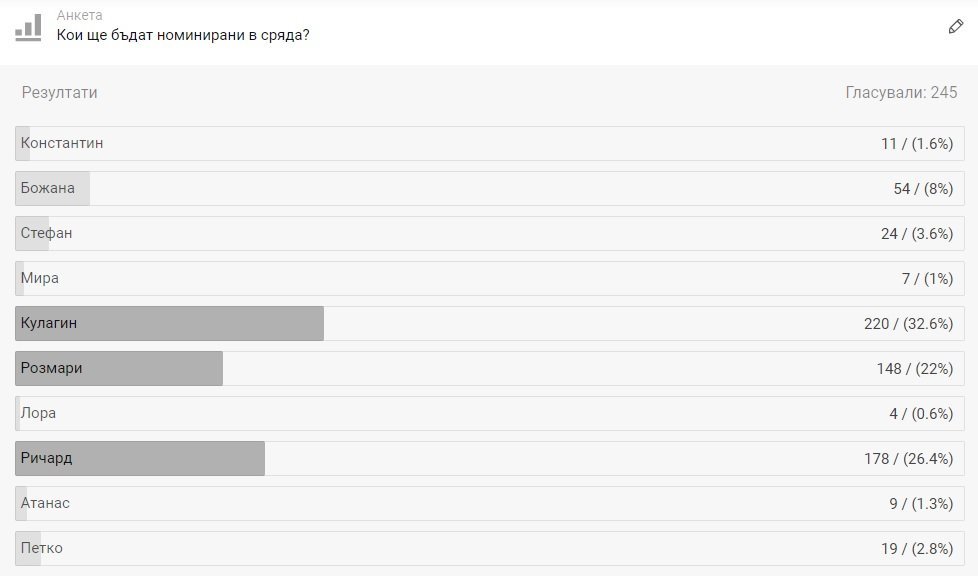Click the Мира poll option
The width and height of the screenshot is (978, 579).
pos(489,279)
